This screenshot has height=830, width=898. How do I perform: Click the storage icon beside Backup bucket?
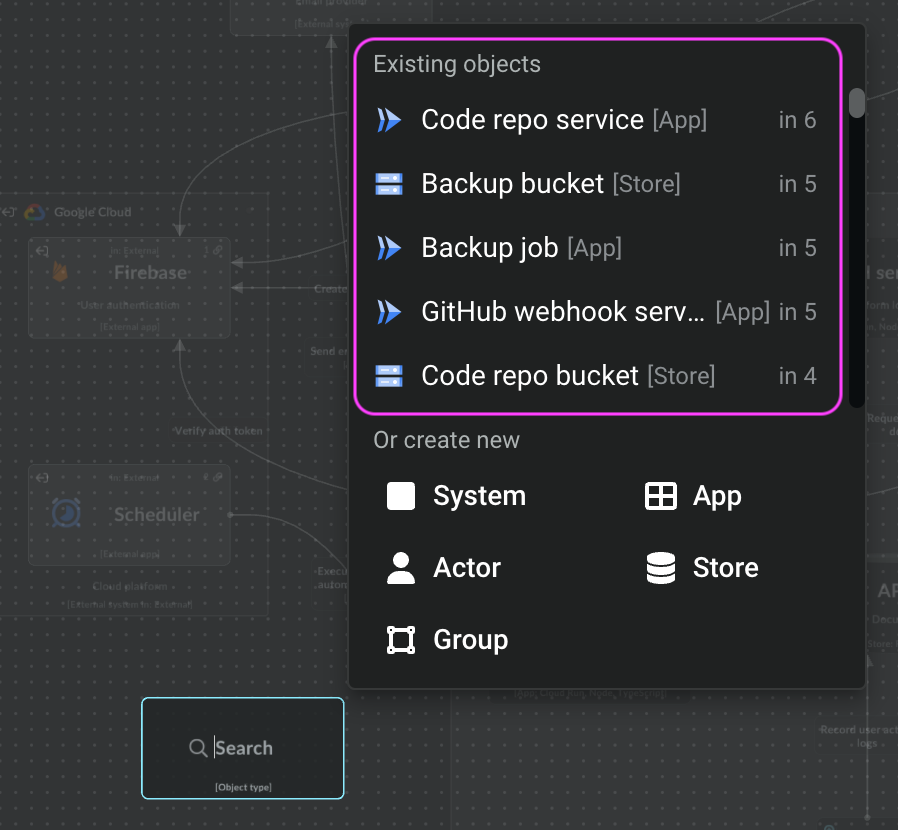click(x=388, y=184)
